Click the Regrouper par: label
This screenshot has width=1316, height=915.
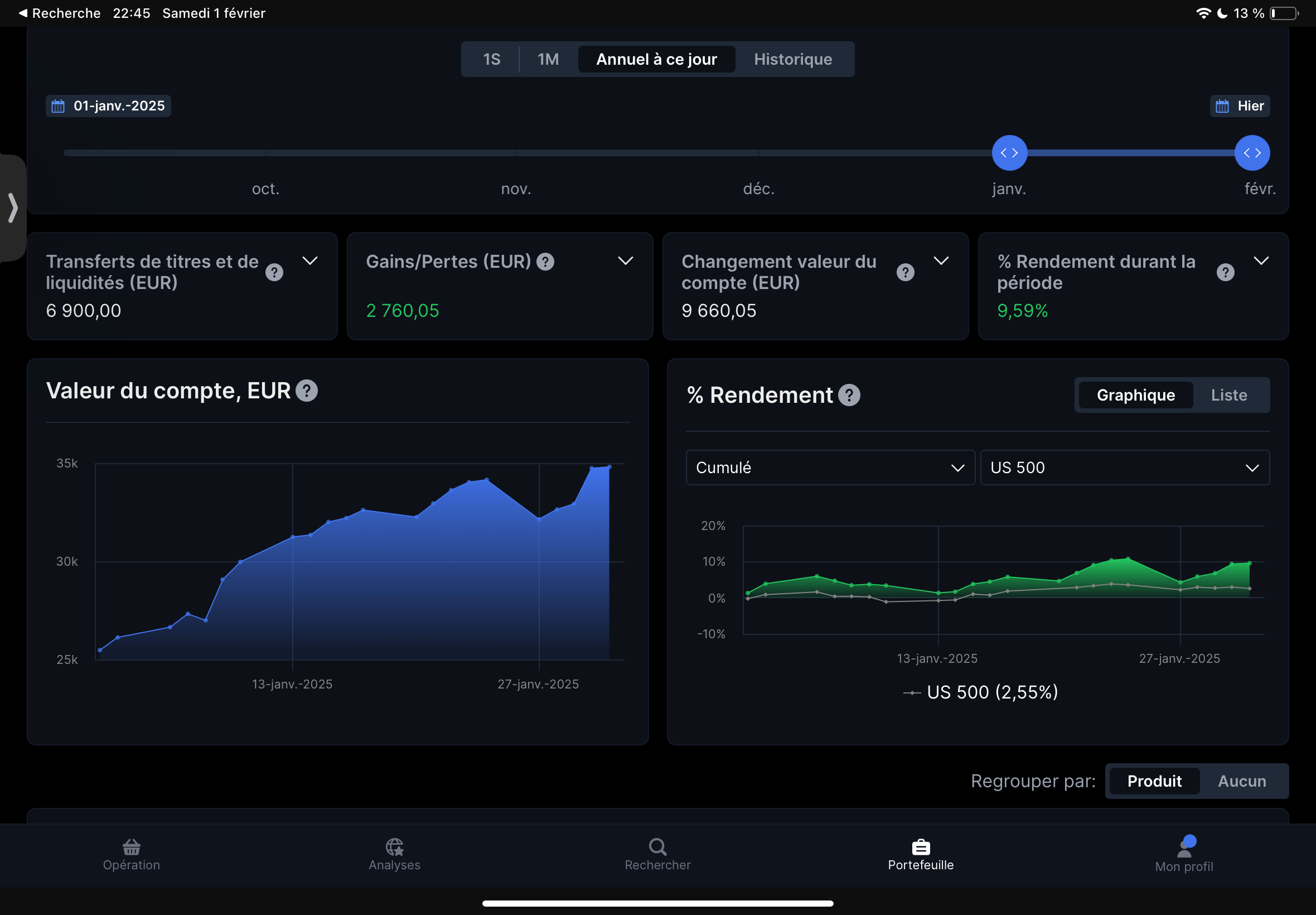pos(1033,781)
